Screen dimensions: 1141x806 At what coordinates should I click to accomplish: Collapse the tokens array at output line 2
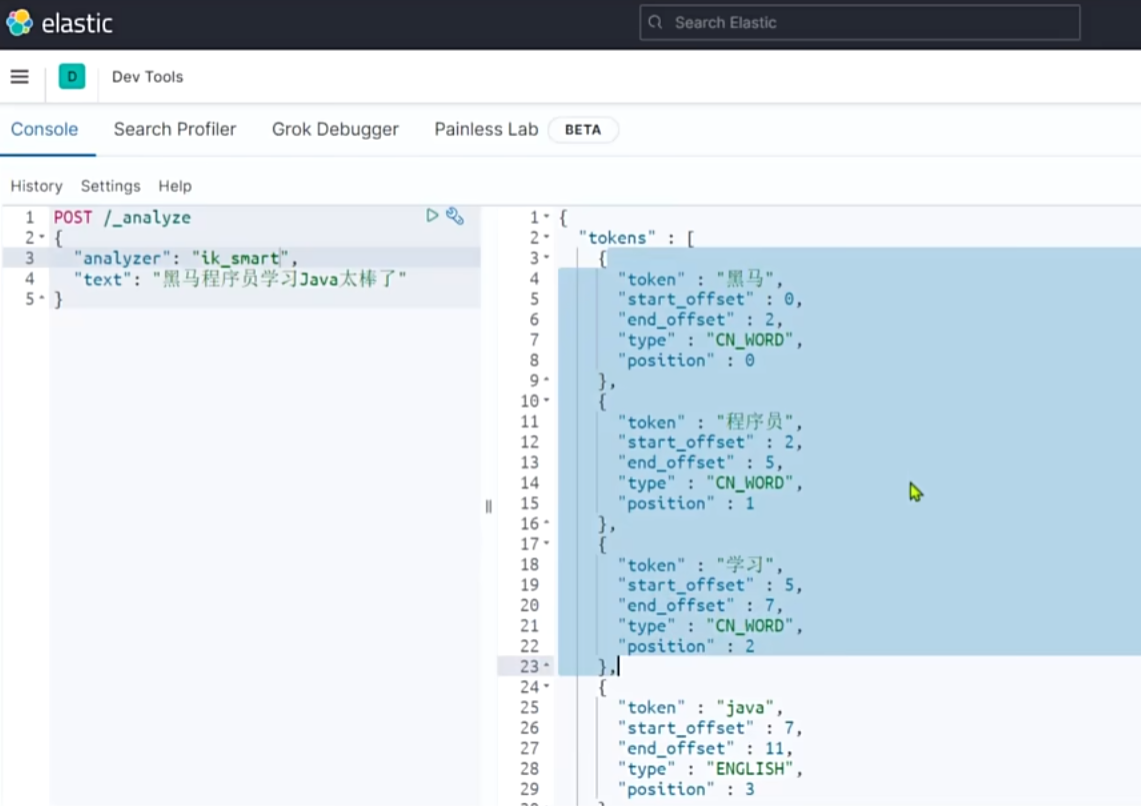(546, 237)
